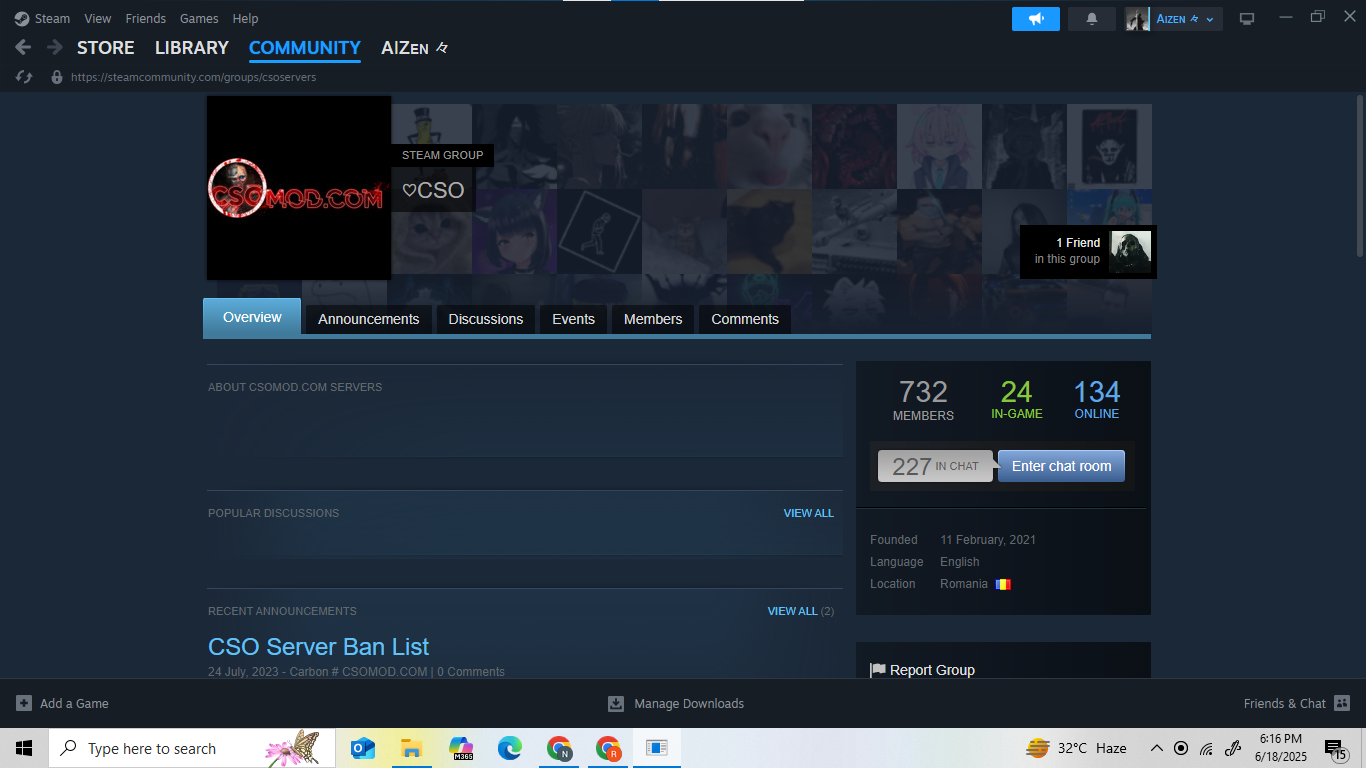1366x768 pixels.
Task: Open the Games menu
Action: [199, 19]
